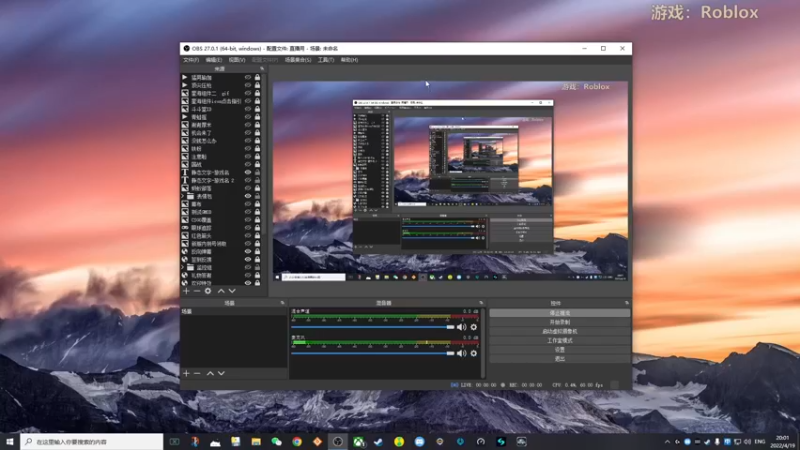This screenshot has width=800, height=450.
Task: Toggle visibility eye for 表情包 folder
Action: (248, 196)
